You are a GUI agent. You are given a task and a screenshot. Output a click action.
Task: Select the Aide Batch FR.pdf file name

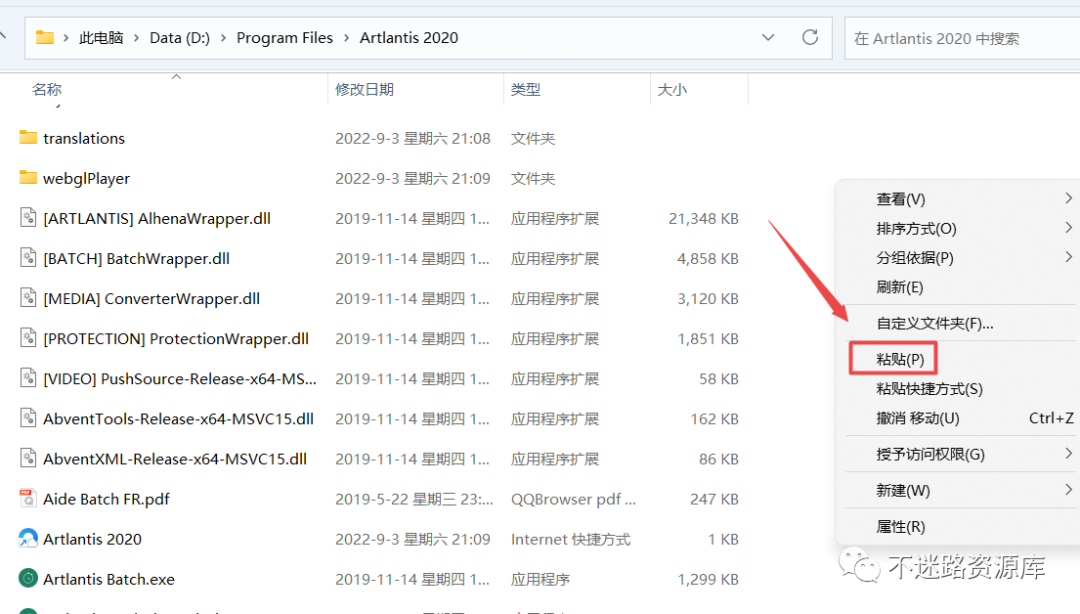(106, 499)
